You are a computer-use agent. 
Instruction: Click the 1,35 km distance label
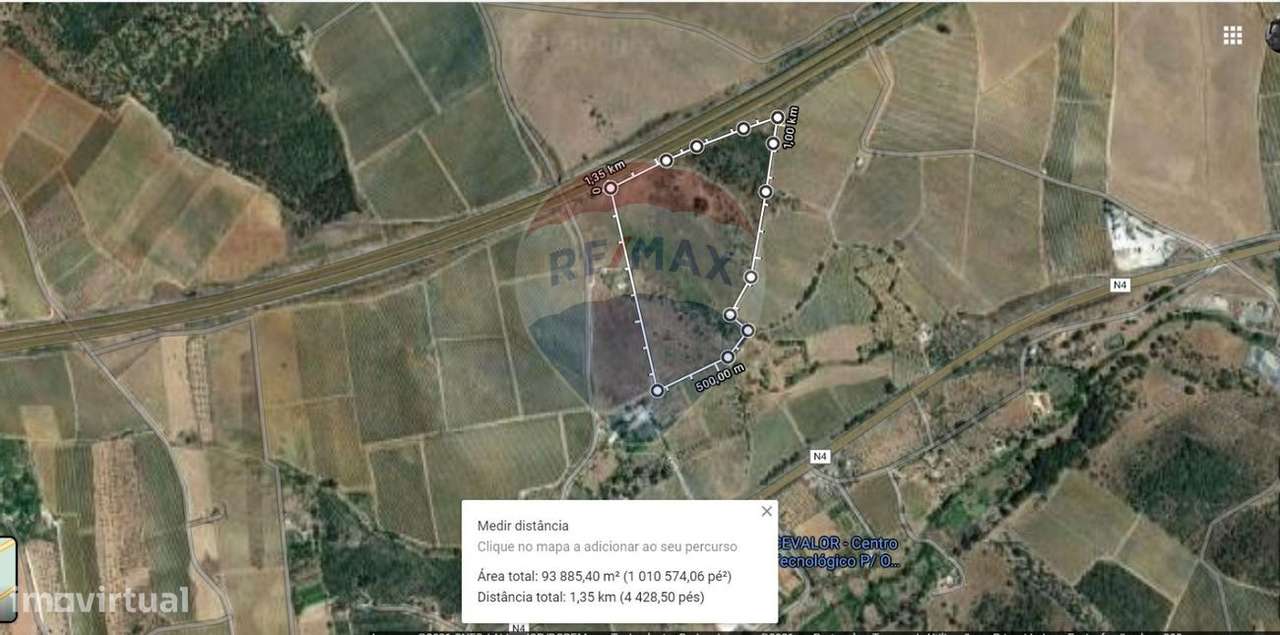[604, 173]
